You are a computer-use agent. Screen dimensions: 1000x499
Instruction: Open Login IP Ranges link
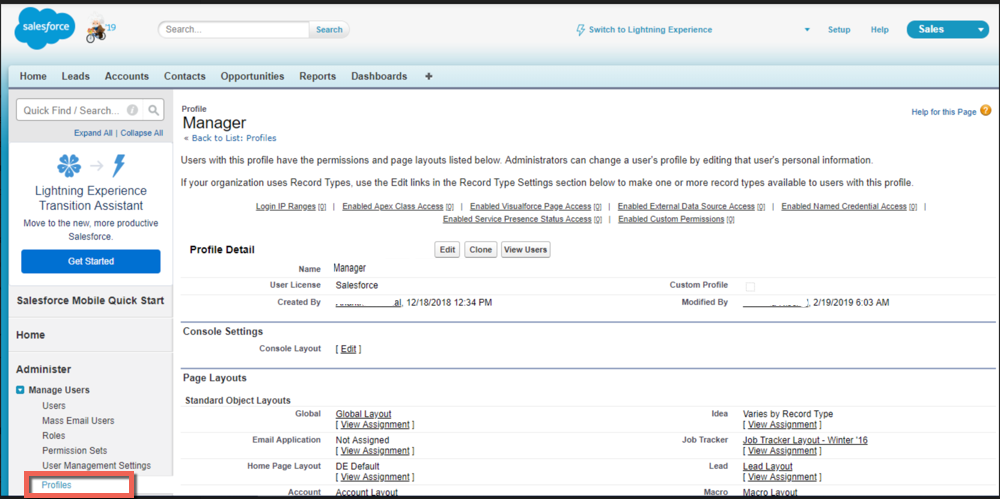(286, 207)
